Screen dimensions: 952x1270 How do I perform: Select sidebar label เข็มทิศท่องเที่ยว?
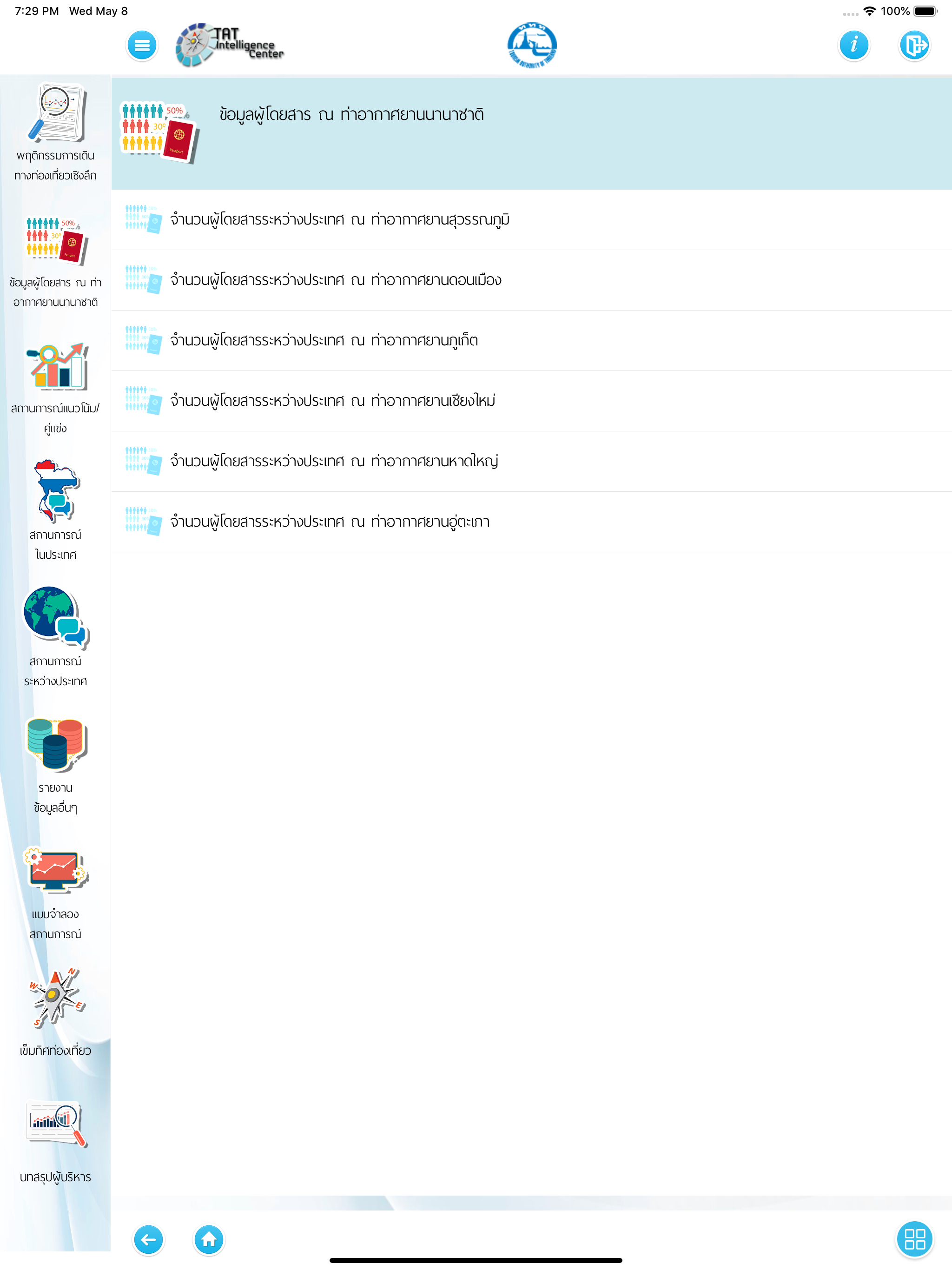tap(56, 1050)
